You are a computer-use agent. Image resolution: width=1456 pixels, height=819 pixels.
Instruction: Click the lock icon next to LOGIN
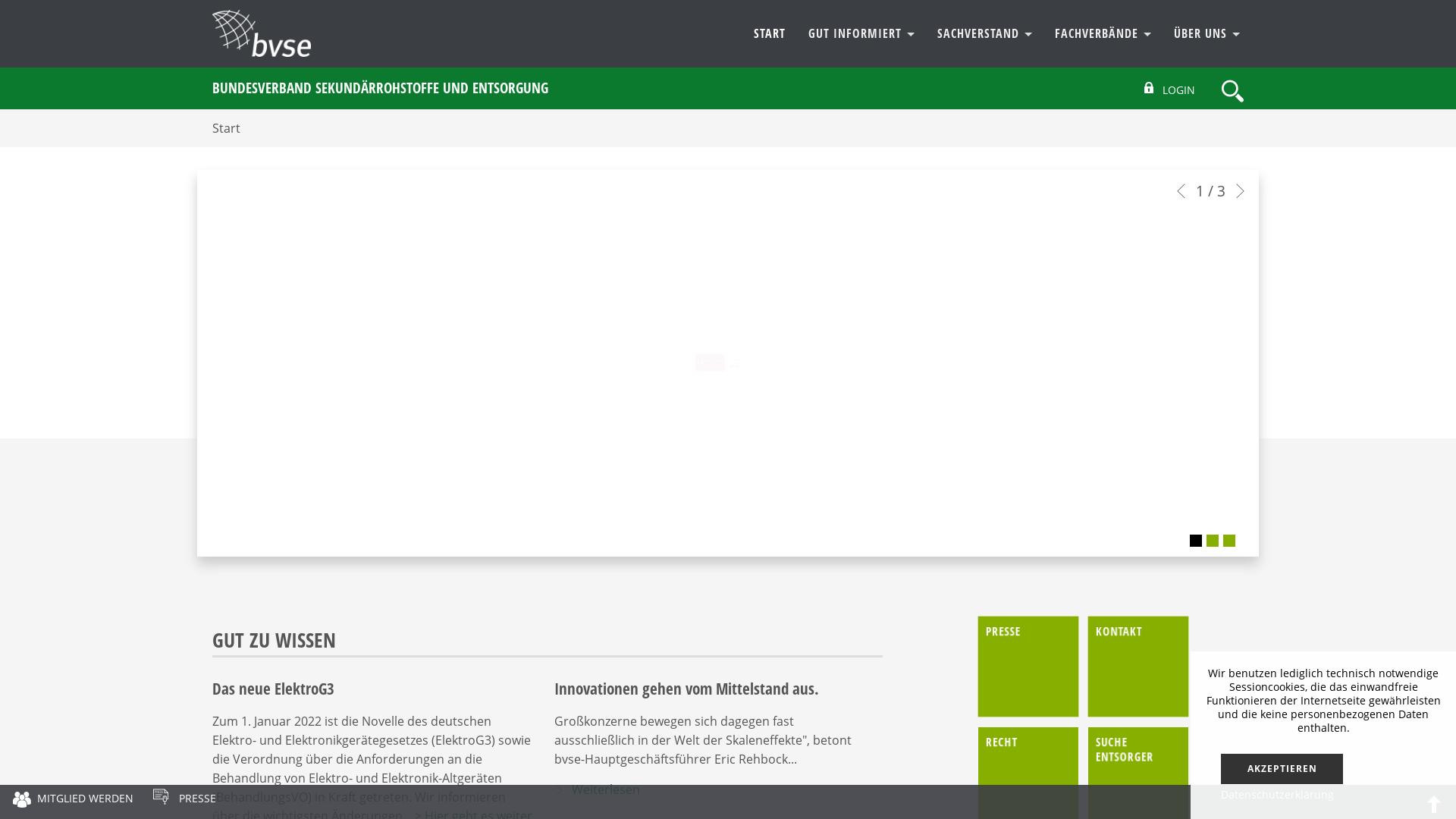[1147, 88]
